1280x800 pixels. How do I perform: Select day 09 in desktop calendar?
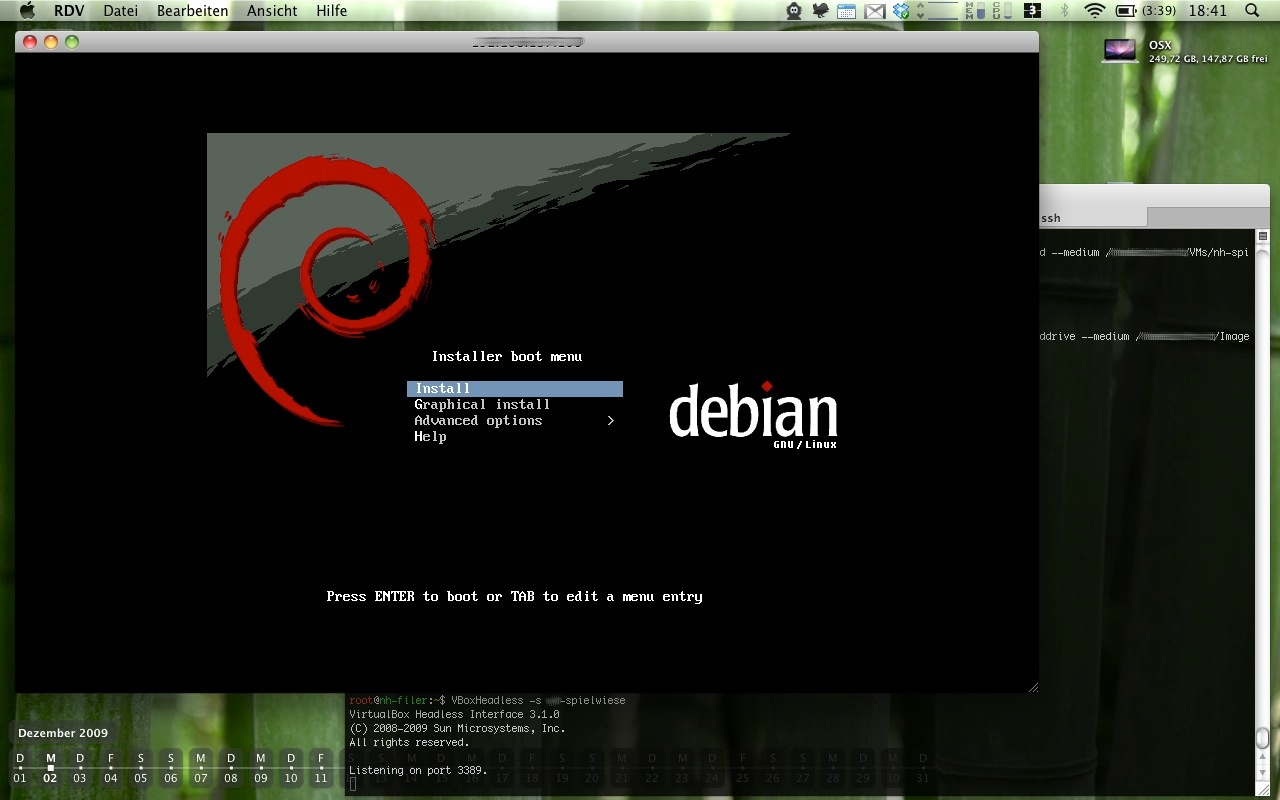261,769
